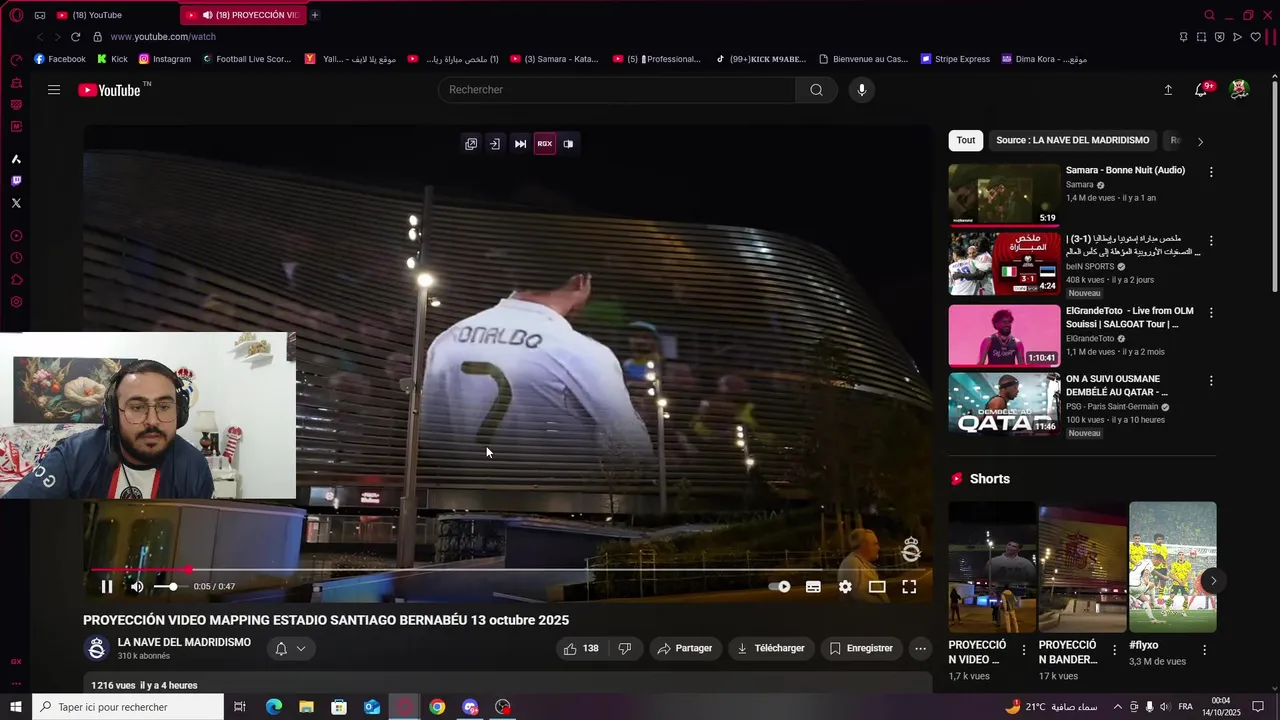Click the skip-next icon atop player
This screenshot has height=720, width=1280.
click(520, 144)
